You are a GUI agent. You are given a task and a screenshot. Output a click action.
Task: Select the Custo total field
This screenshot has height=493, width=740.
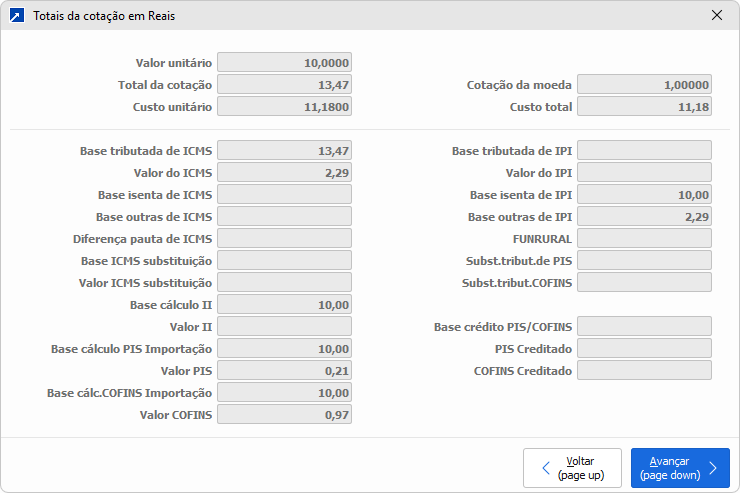point(644,107)
